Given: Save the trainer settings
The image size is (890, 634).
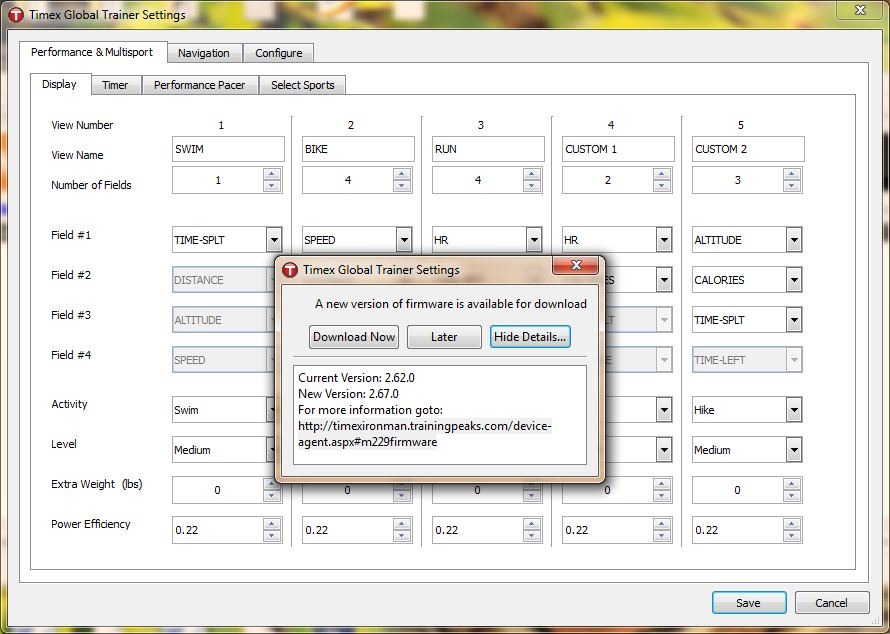Looking at the screenshot, I should coord(749,603).
